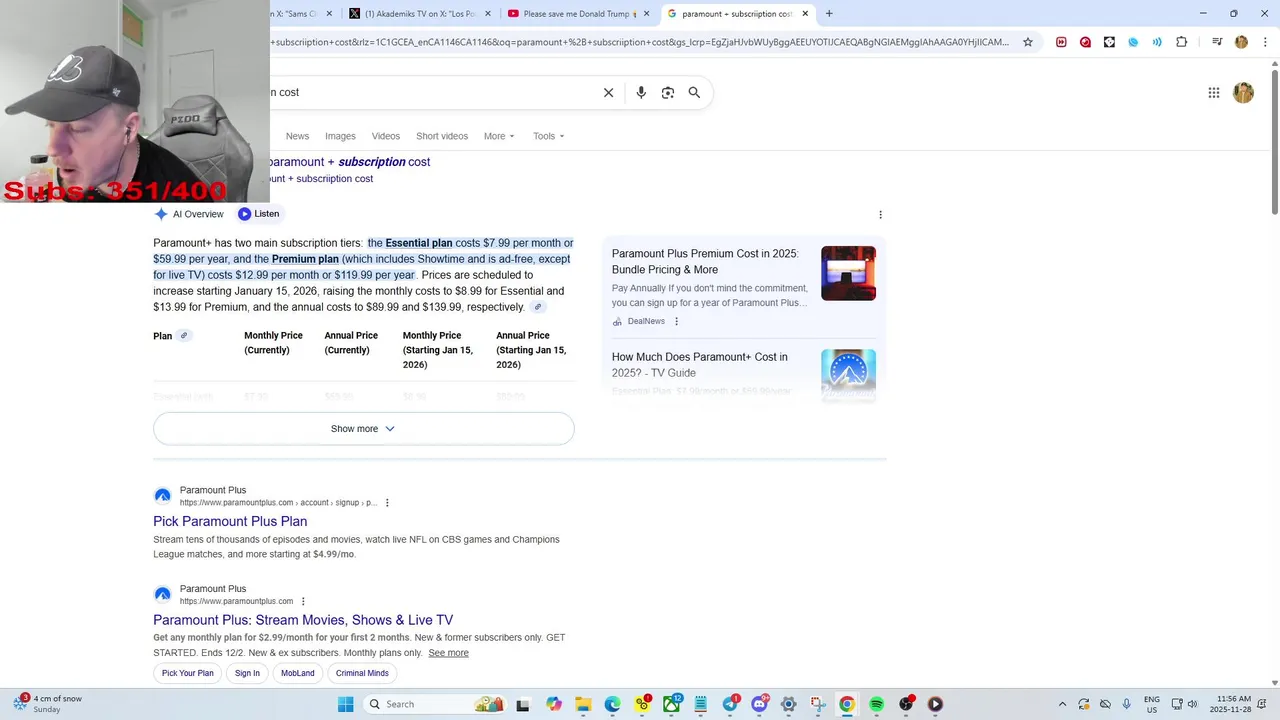The height and width of the screenshot is (720, 1280).
Task: Clear the search box with the X icon
Action: coord(608,92)
